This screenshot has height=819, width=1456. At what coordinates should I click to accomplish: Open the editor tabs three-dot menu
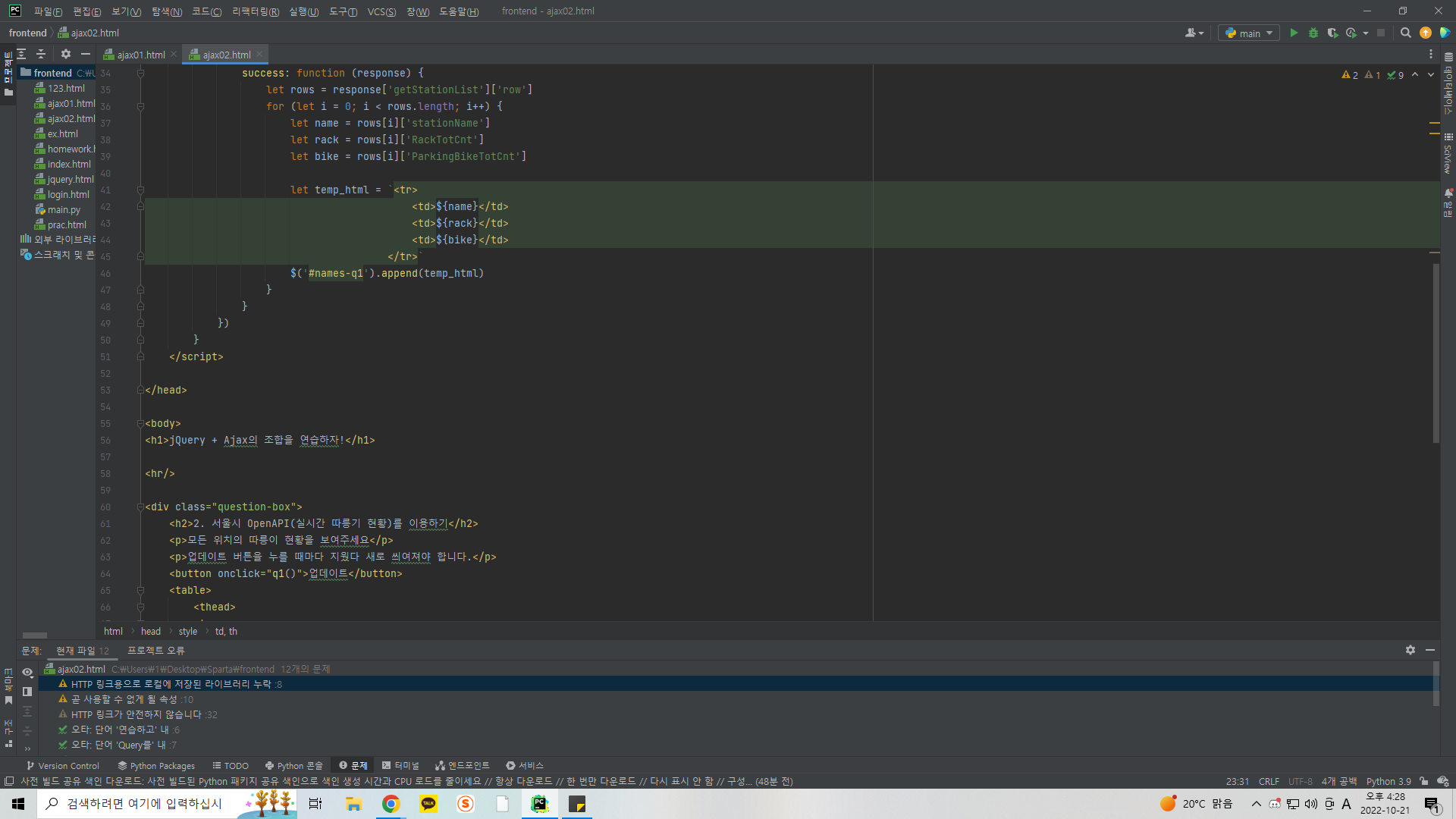(x=1431, y=54)
